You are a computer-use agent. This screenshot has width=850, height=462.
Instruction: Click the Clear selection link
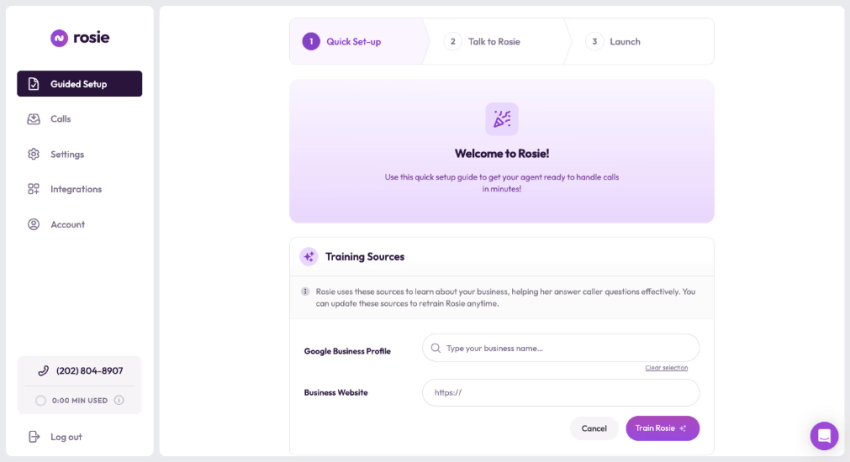(x=666, y=368)
